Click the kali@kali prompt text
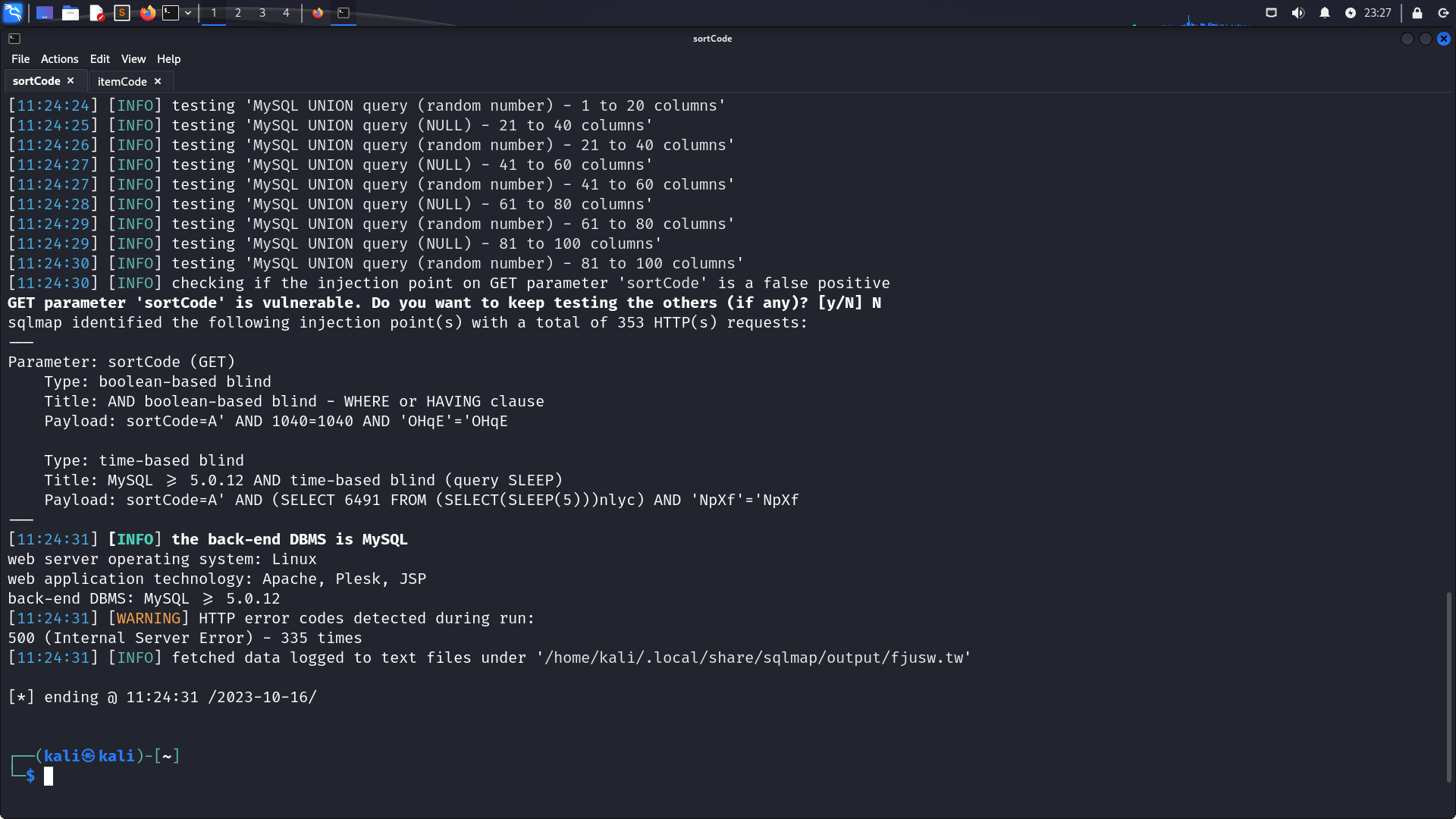Viewport: 1456px width, 819px height. point(89,756)
